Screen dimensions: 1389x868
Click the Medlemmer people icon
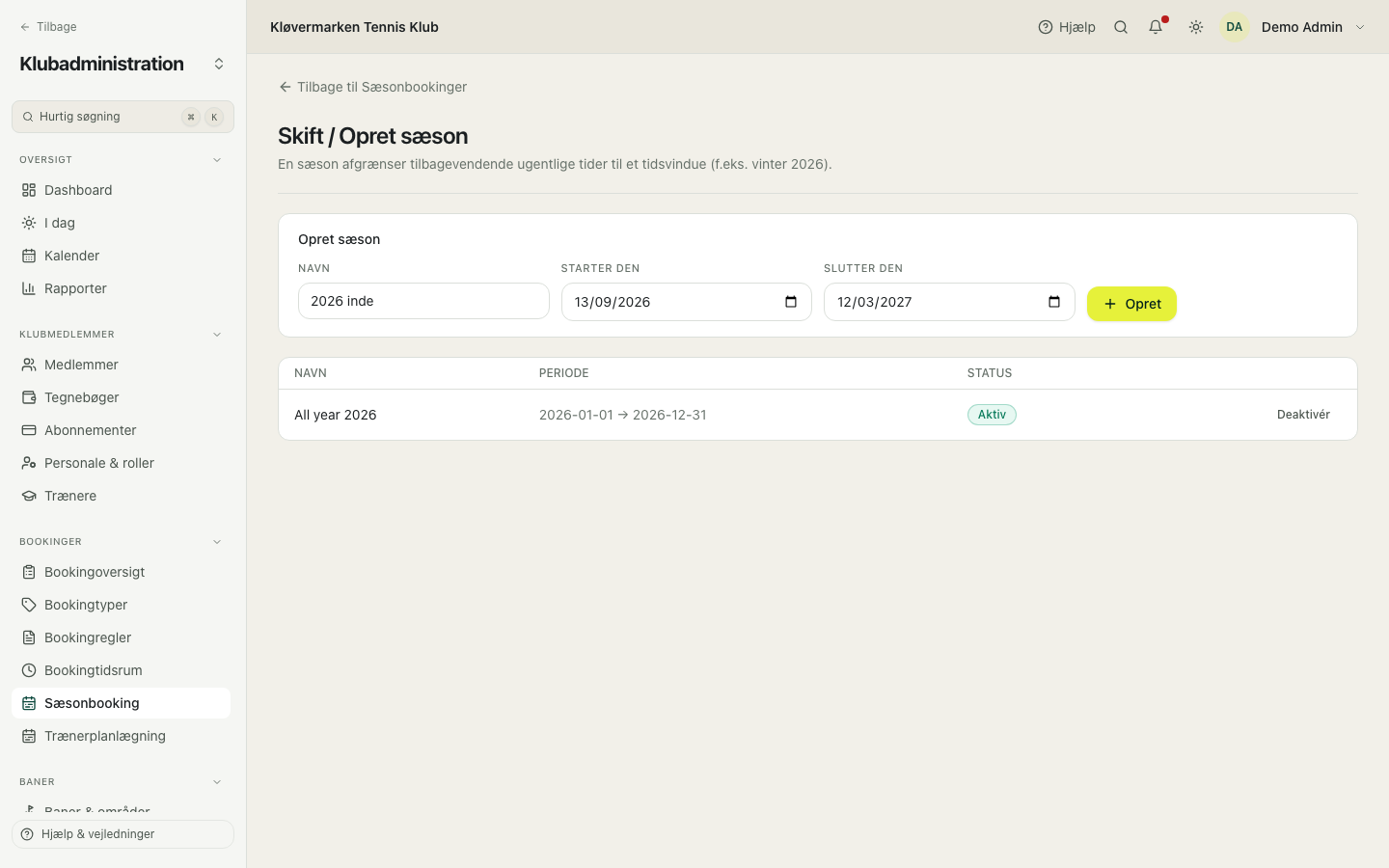(29, 365)
